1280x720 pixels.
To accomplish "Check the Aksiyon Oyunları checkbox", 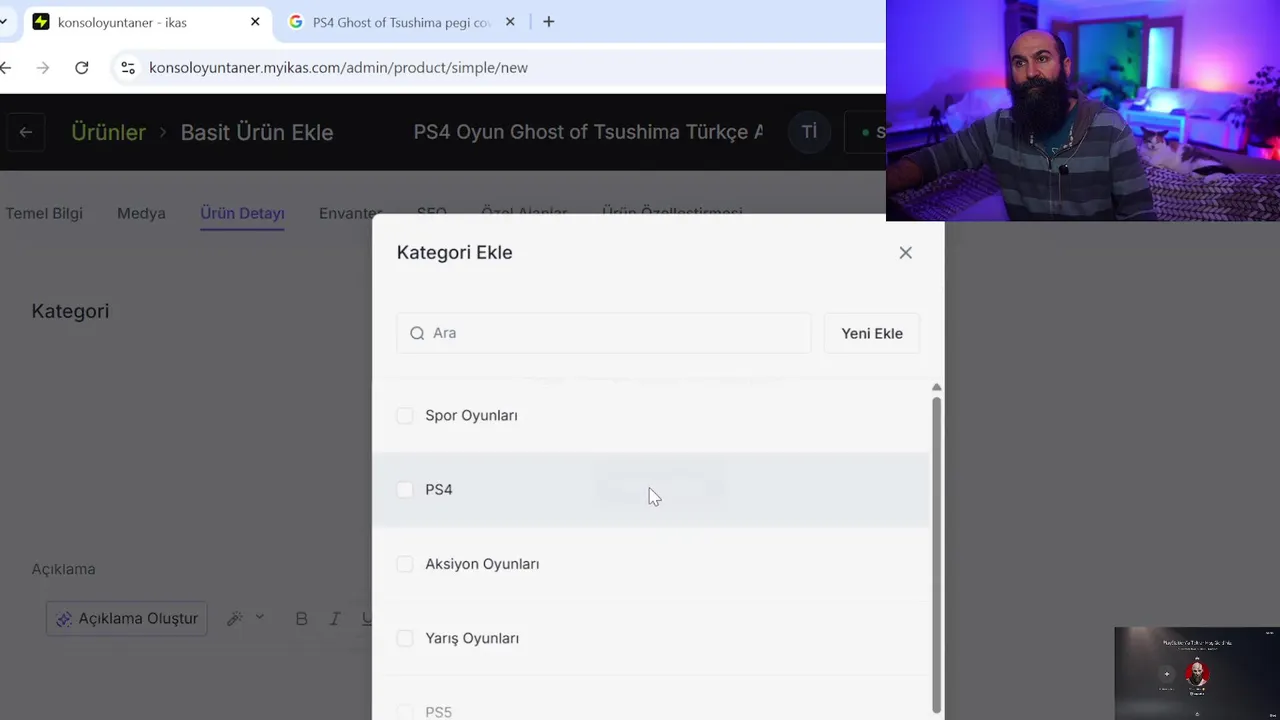I will point(405,564).
